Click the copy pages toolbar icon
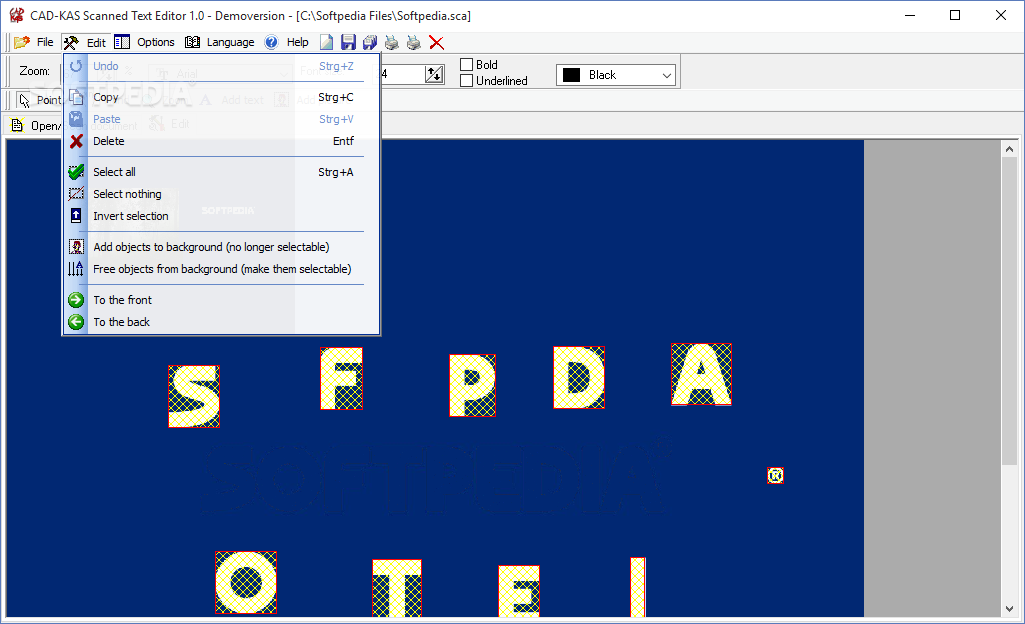This screenshot has width=1025, height=624. pyautogui.click(x=370, y=42)
